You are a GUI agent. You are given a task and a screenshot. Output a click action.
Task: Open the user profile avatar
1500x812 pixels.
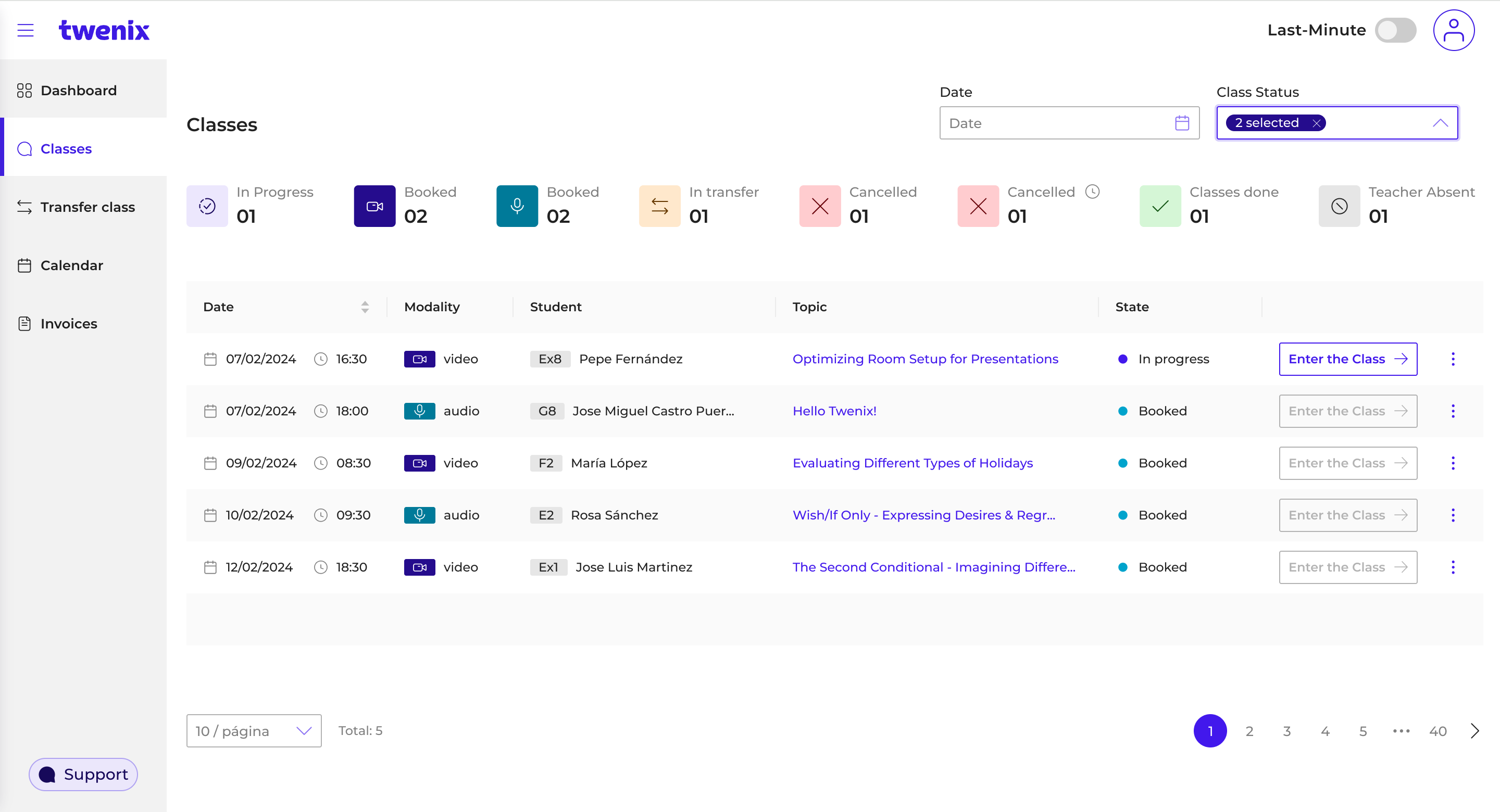coord(1454,30)
